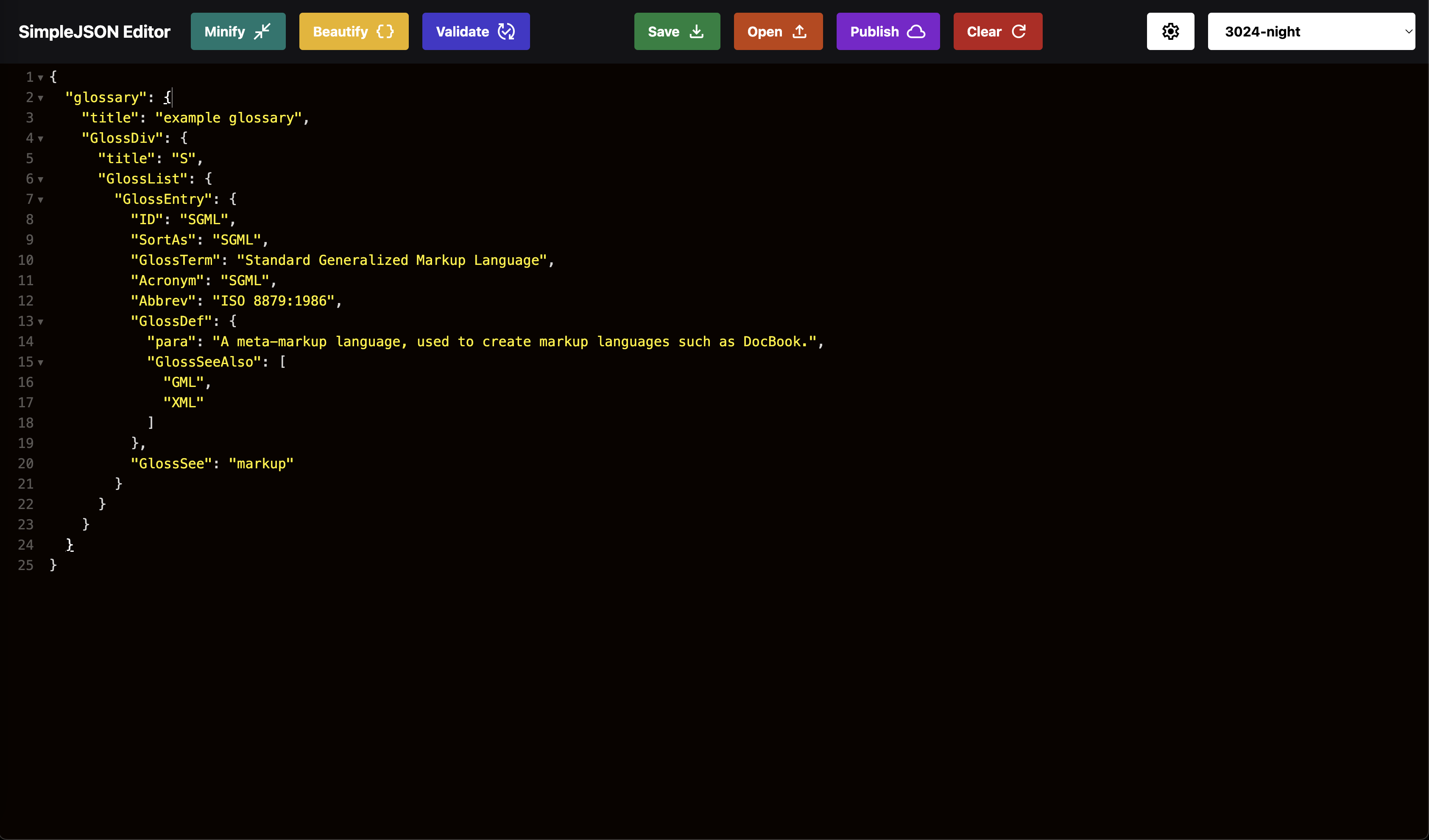Run Validate on the JSON
Image resolution: width=1429 pixels, height=840 pixels.
475,32
